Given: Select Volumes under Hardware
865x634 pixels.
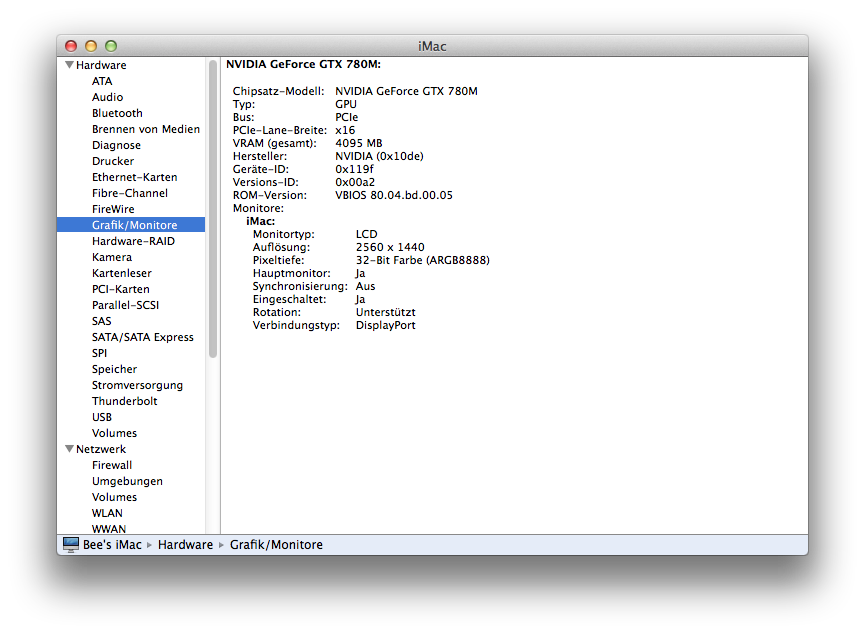Looking at the screenshot, I should (x=115, y=433).
